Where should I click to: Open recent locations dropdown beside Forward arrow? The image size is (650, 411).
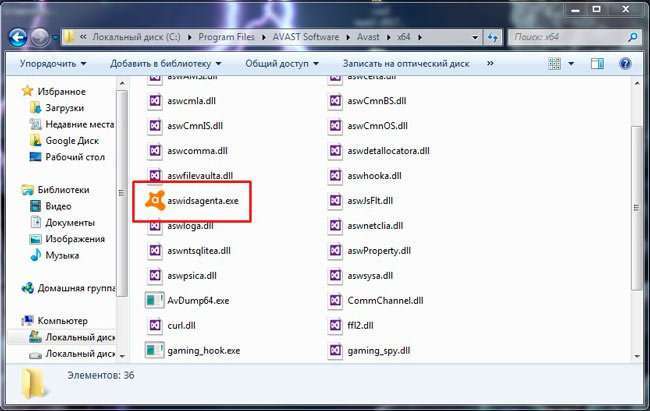55,38
